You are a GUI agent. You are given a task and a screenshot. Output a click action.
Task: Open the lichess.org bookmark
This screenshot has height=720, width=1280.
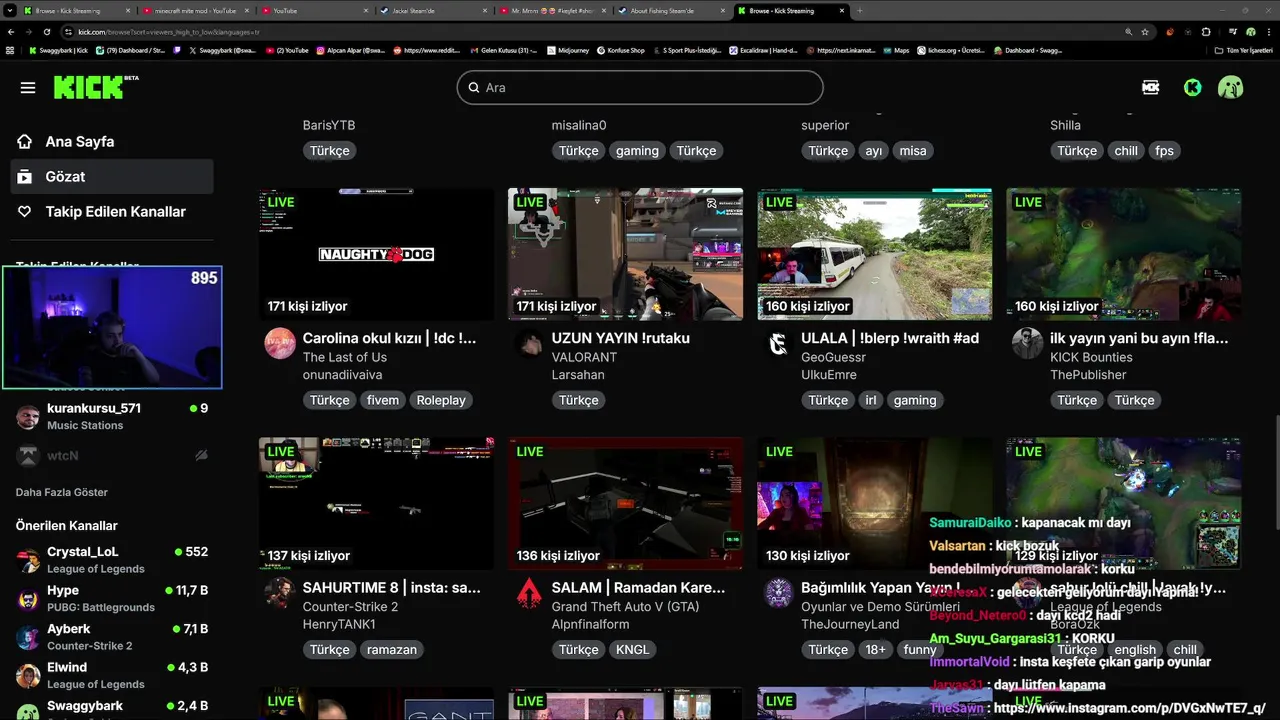click(952, 50)
